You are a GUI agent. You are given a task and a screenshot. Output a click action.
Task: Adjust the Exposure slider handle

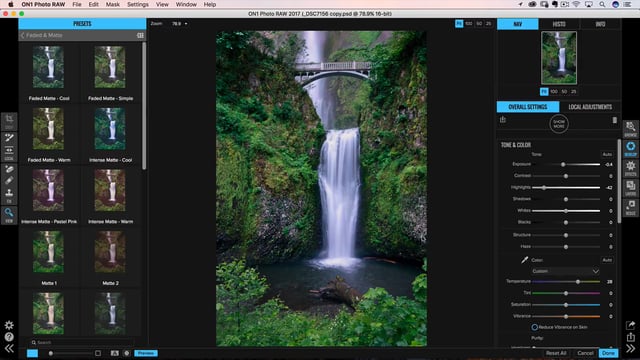click(563, 164)
